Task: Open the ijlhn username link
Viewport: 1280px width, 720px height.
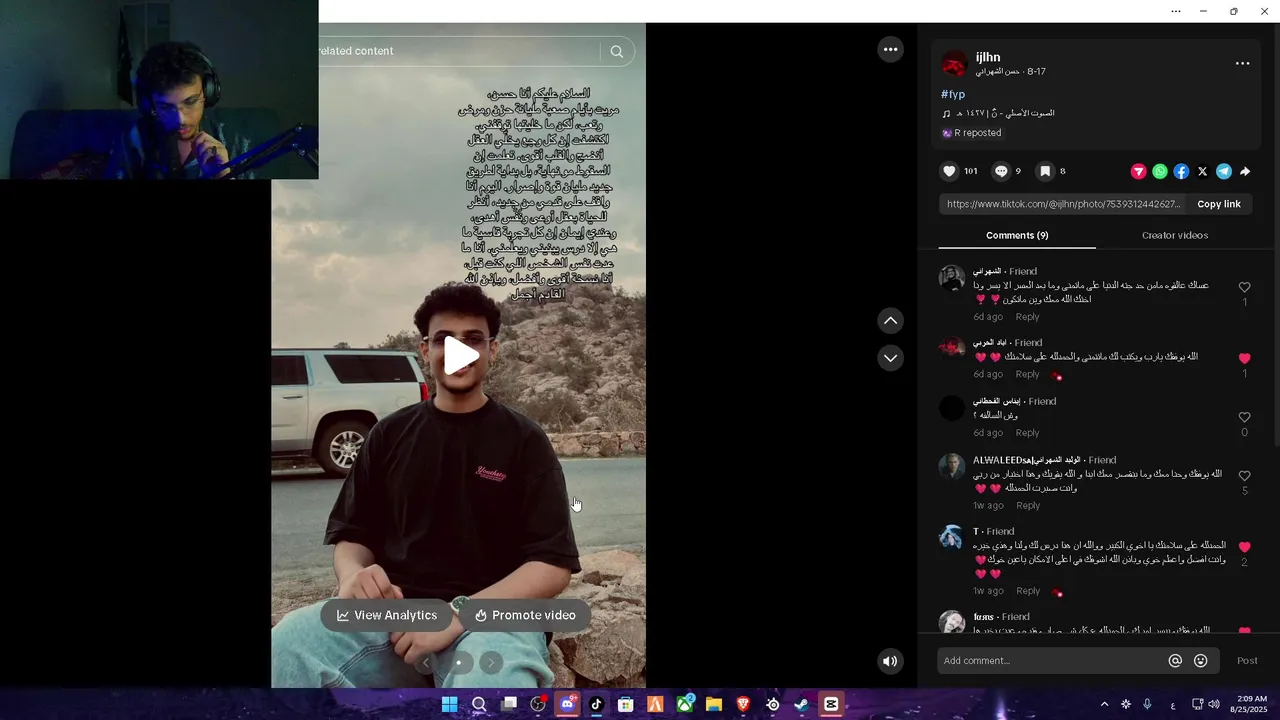Action: click(988, 57)
